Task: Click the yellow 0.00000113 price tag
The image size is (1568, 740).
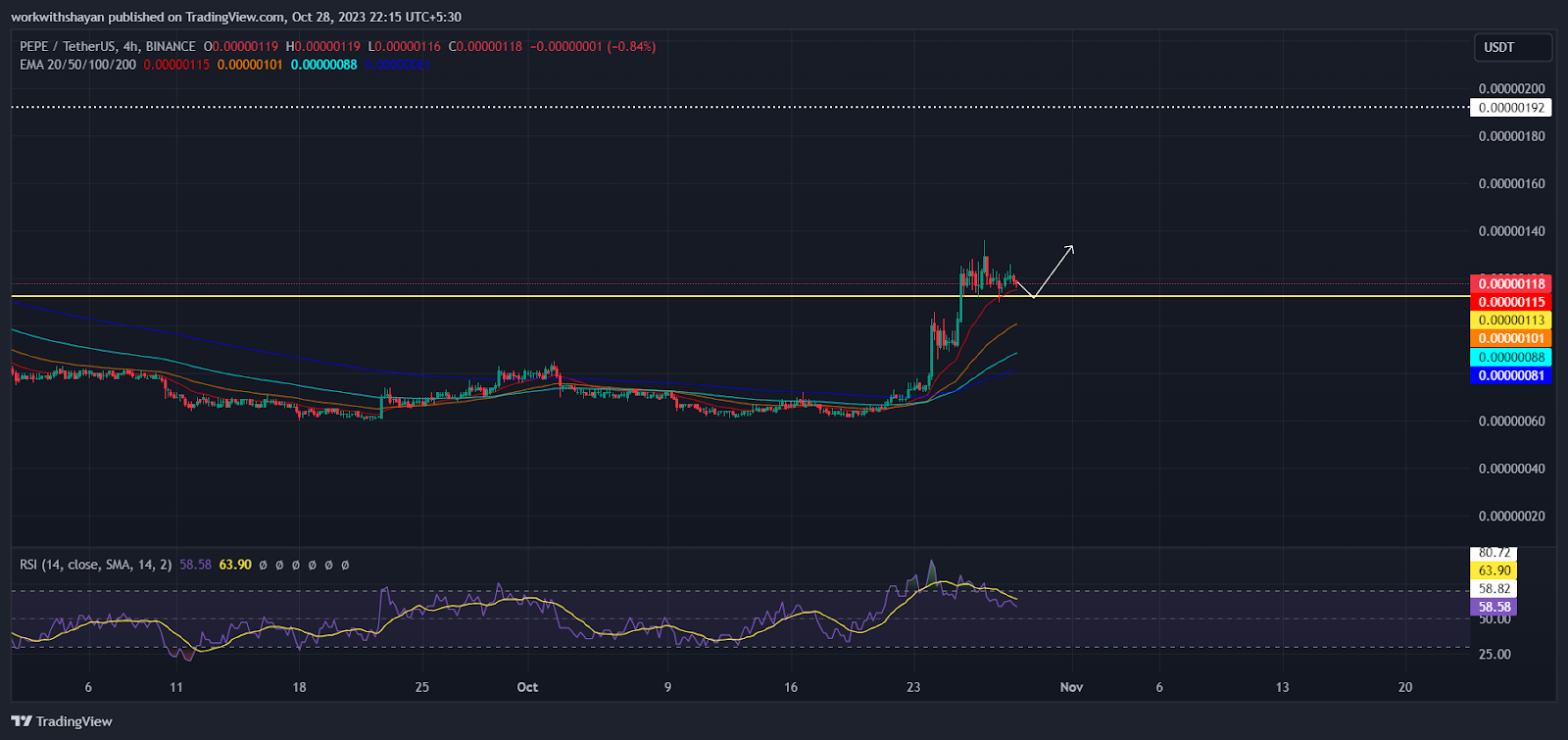Action: [x=1510, y=321]
